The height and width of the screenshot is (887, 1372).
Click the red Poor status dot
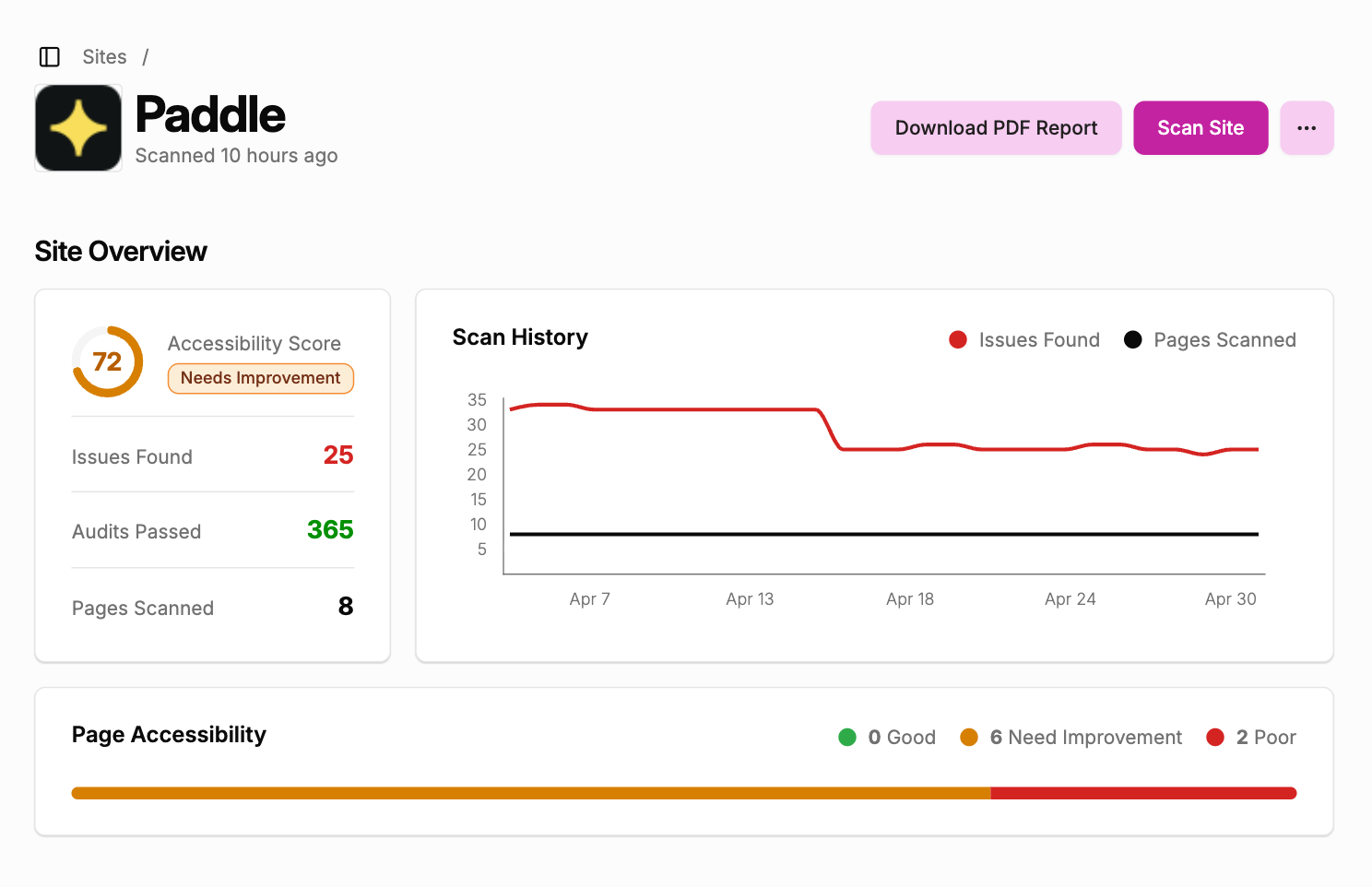tap(1215, 738)
